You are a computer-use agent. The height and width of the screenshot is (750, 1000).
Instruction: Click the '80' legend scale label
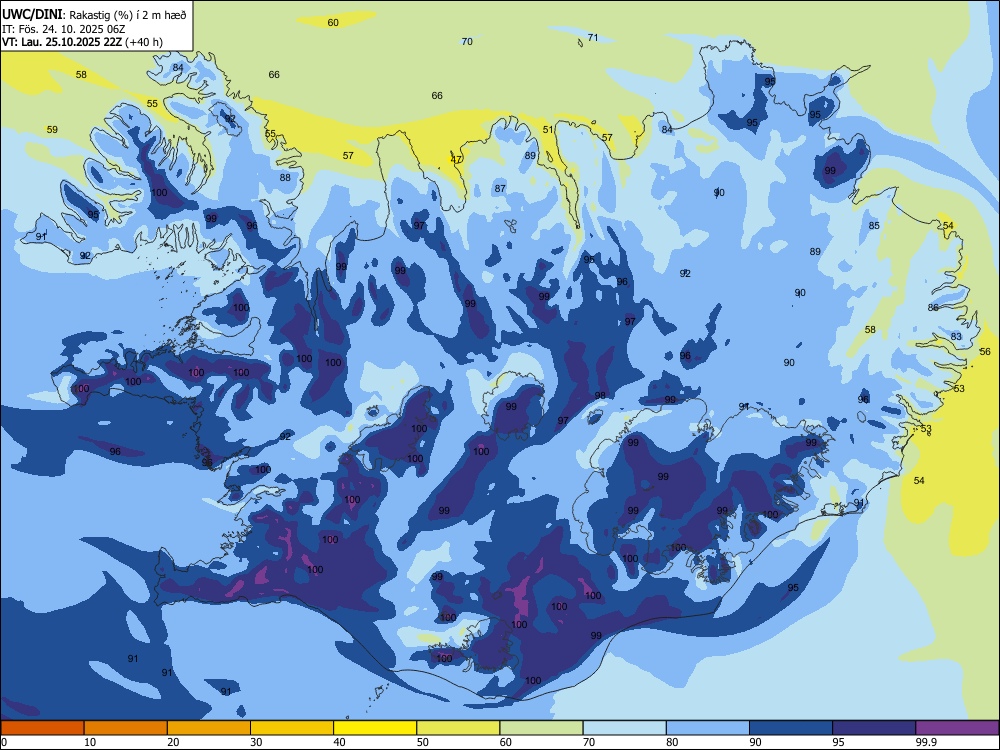click(672, 742)
